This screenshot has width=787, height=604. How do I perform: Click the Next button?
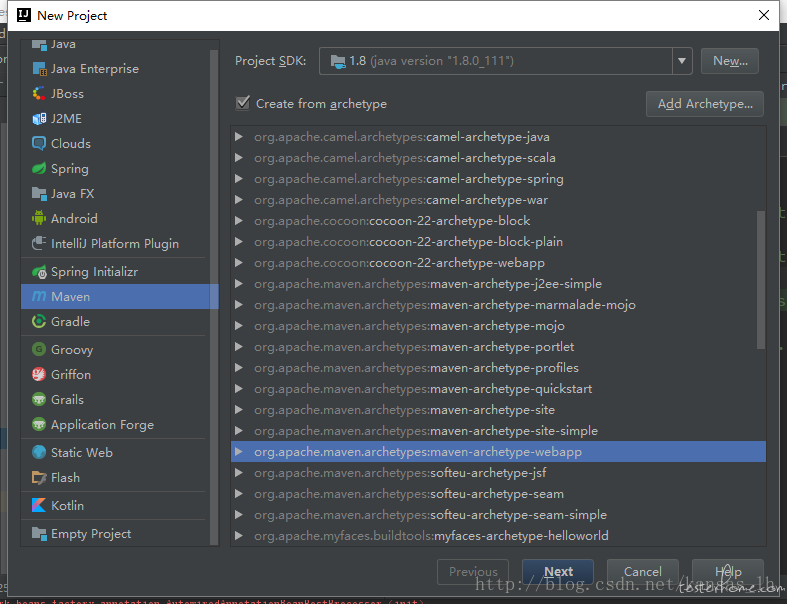[558, 572]
